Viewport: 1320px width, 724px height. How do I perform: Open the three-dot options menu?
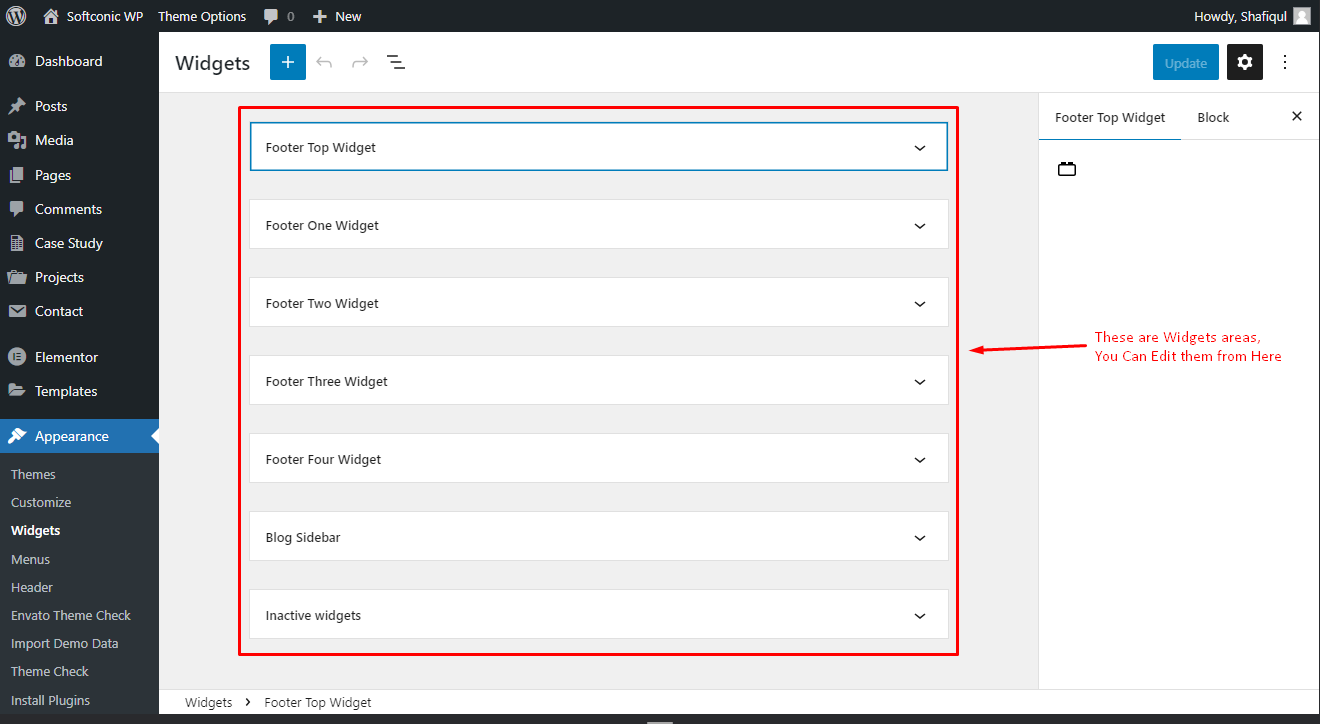1285,62
